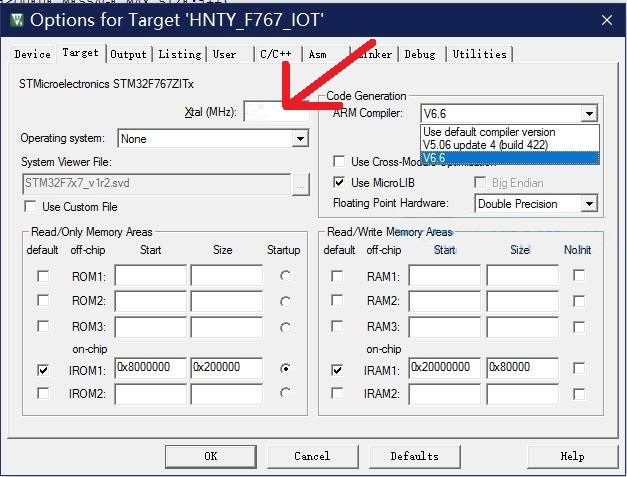Edit IROM1 Start address 0x8000000
Screen dimensions: 627x477
[x=150, y=368]
